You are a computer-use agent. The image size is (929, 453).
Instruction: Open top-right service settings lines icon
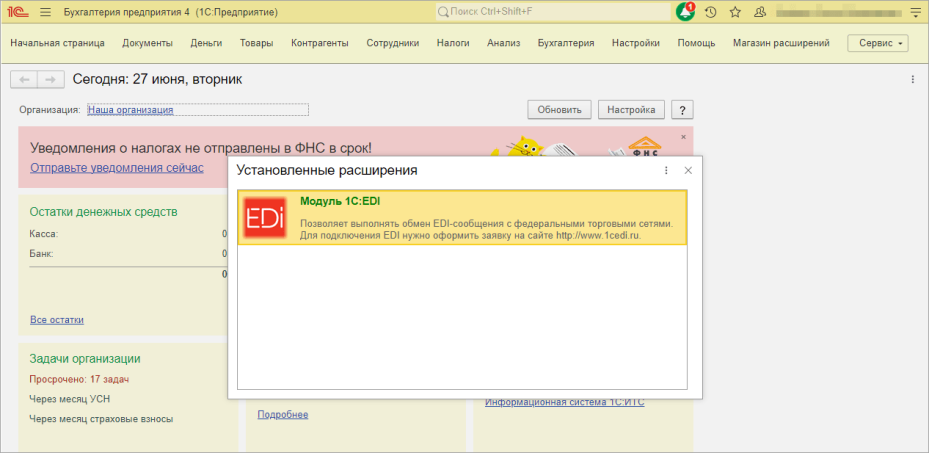[x=915, y=12]
